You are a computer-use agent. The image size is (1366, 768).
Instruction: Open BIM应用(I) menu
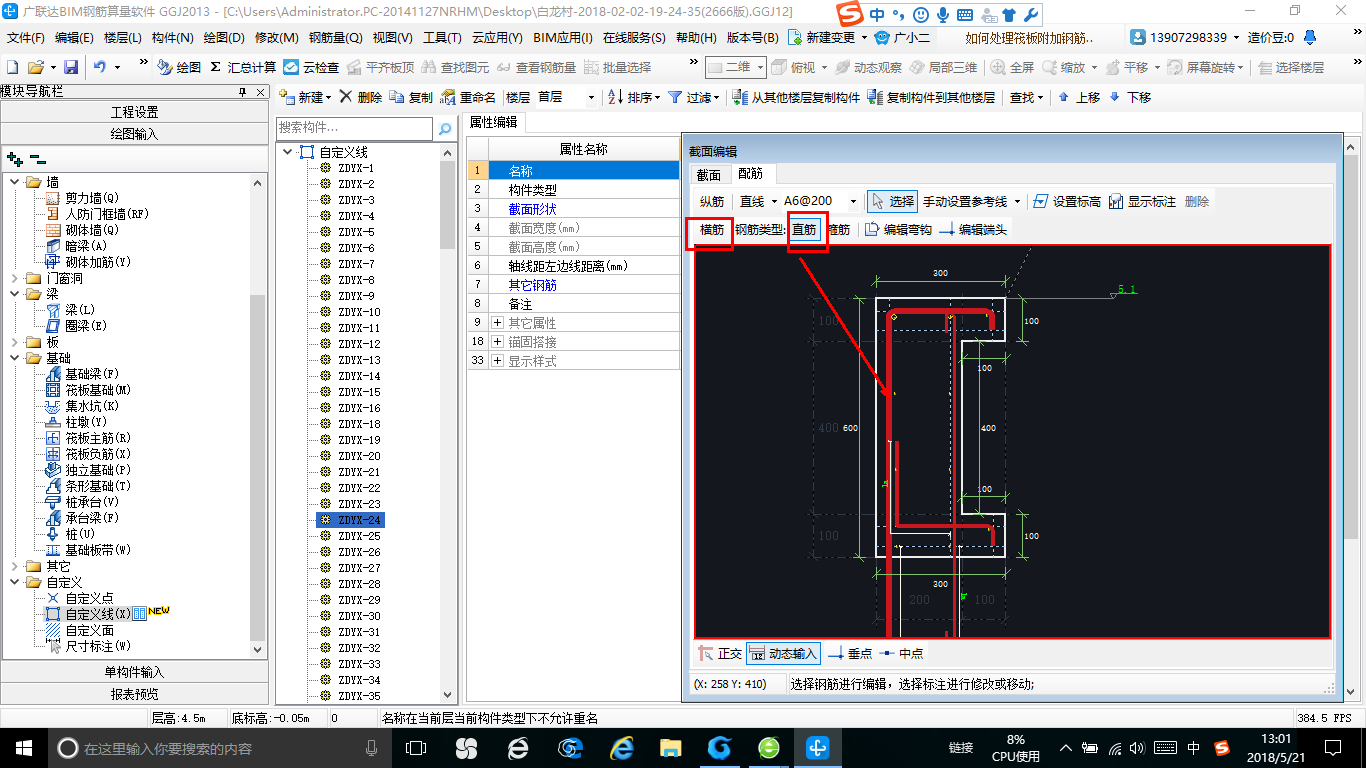563,37
